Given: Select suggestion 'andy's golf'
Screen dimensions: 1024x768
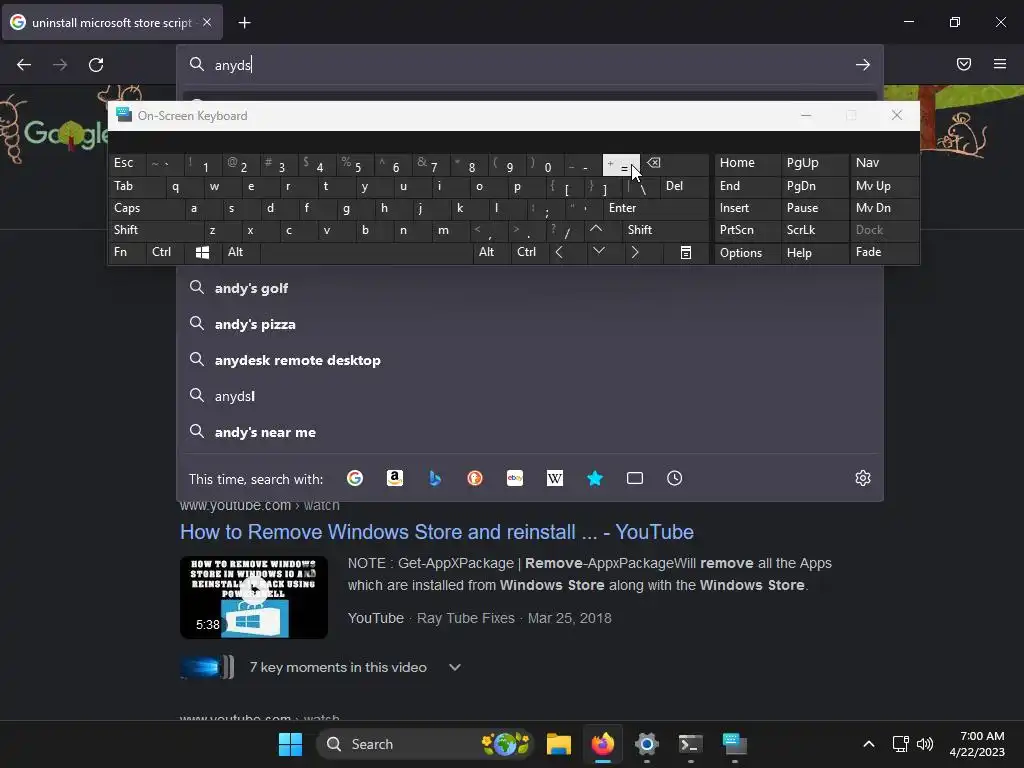Looking at the screenshot, I should (530, 288).
